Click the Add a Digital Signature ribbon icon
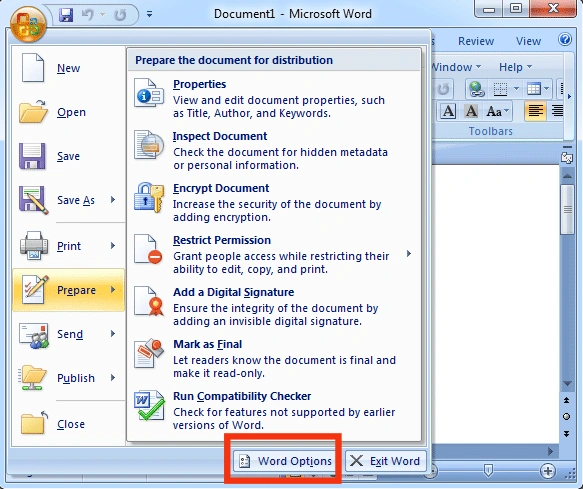This screenshot has width=583, height=489. [x=149, y=301]
